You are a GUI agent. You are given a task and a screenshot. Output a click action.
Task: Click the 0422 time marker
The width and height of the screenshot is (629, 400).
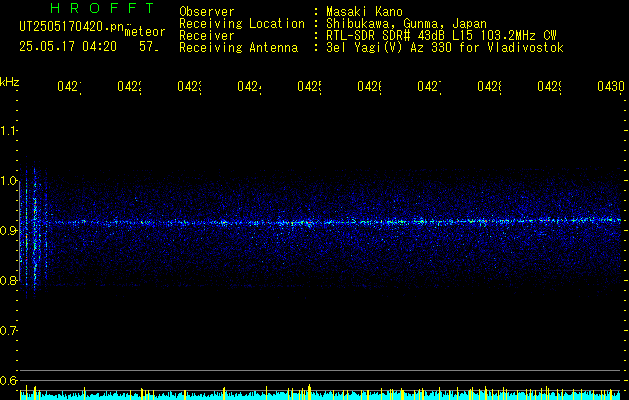(129, 87)
